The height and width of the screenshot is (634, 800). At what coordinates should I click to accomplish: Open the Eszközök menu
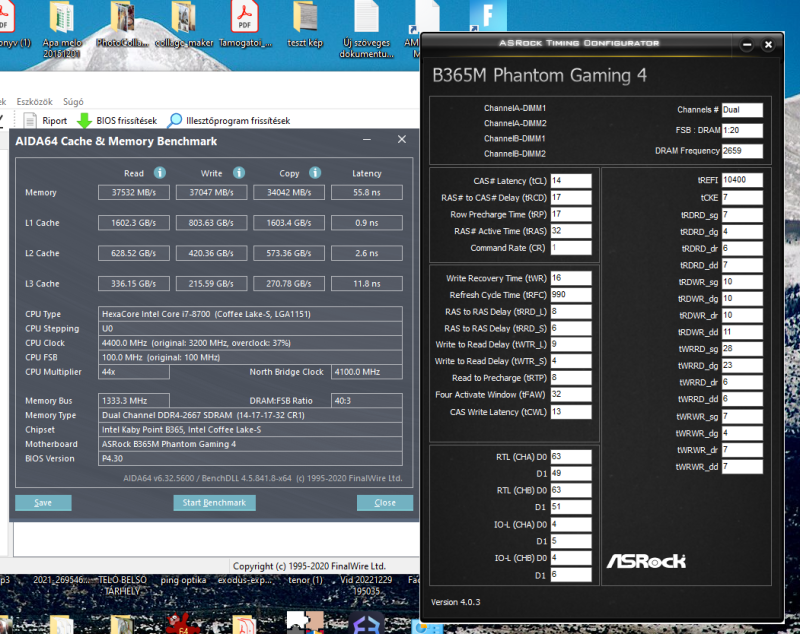click(34, 102)
